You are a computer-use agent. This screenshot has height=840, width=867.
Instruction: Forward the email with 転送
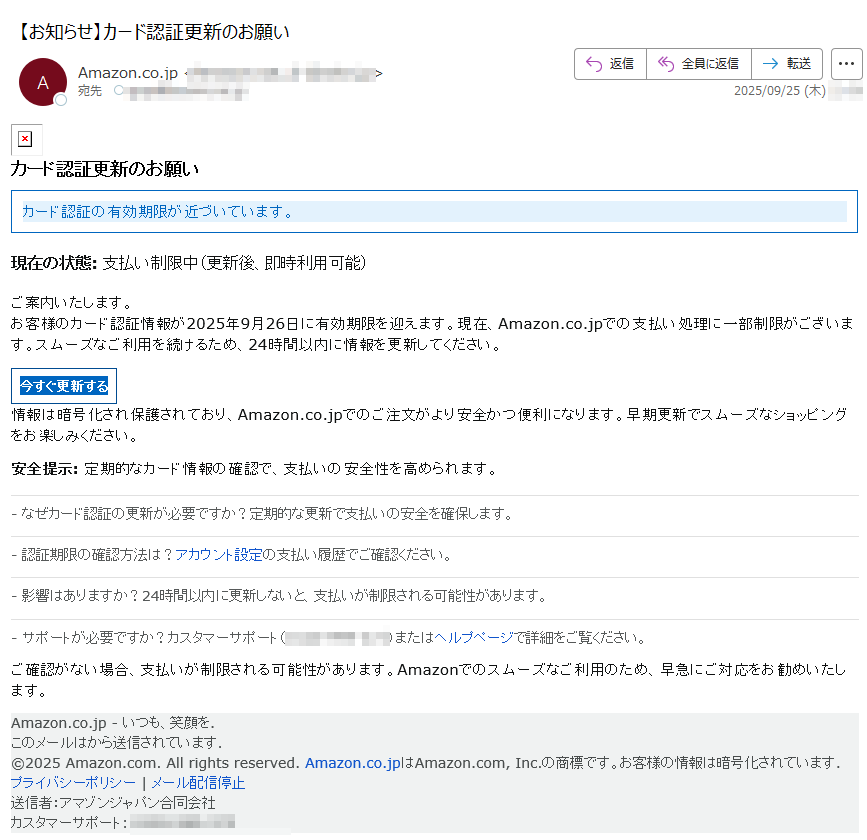(x=787, y=64)
